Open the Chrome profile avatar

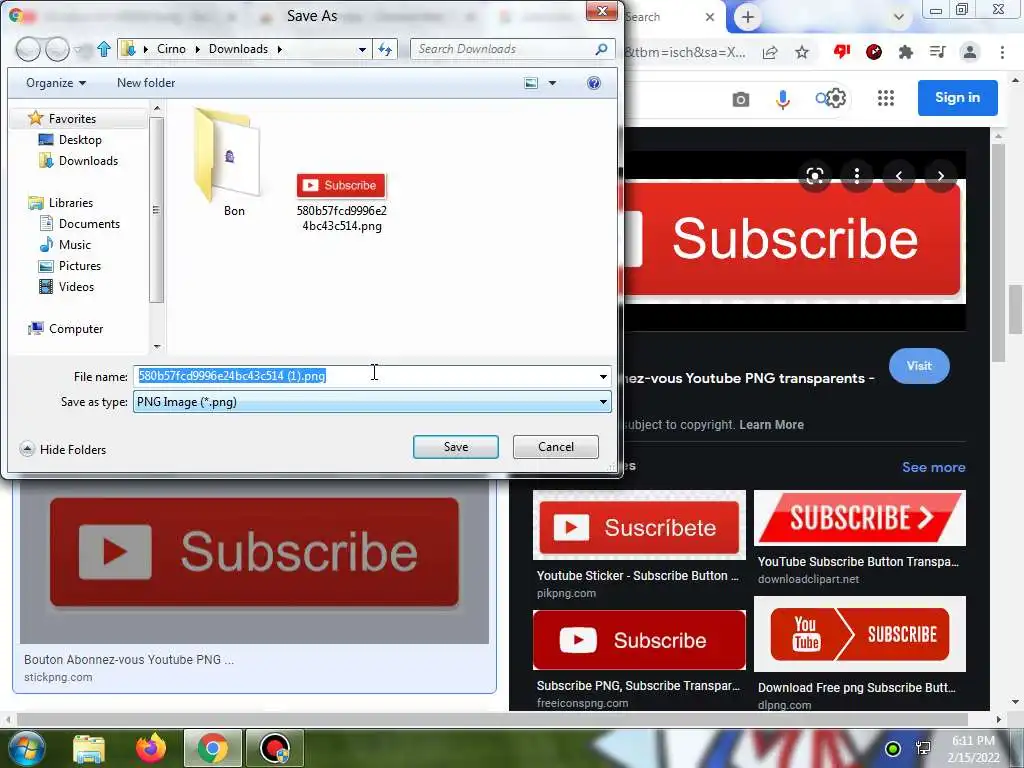pos(970,52)
